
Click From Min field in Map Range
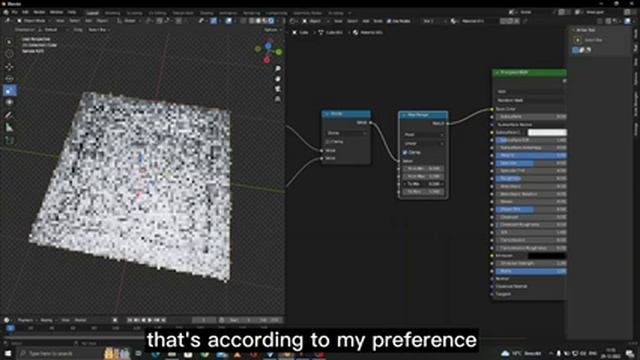click(x=423, y=169)
